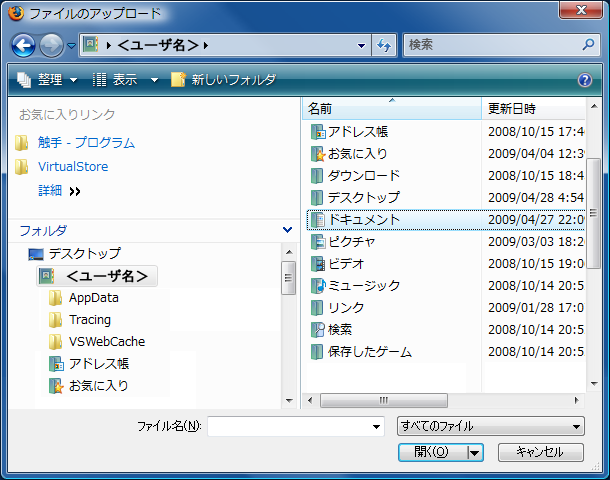Click the user folder icon in address bar

coord(91,45)
